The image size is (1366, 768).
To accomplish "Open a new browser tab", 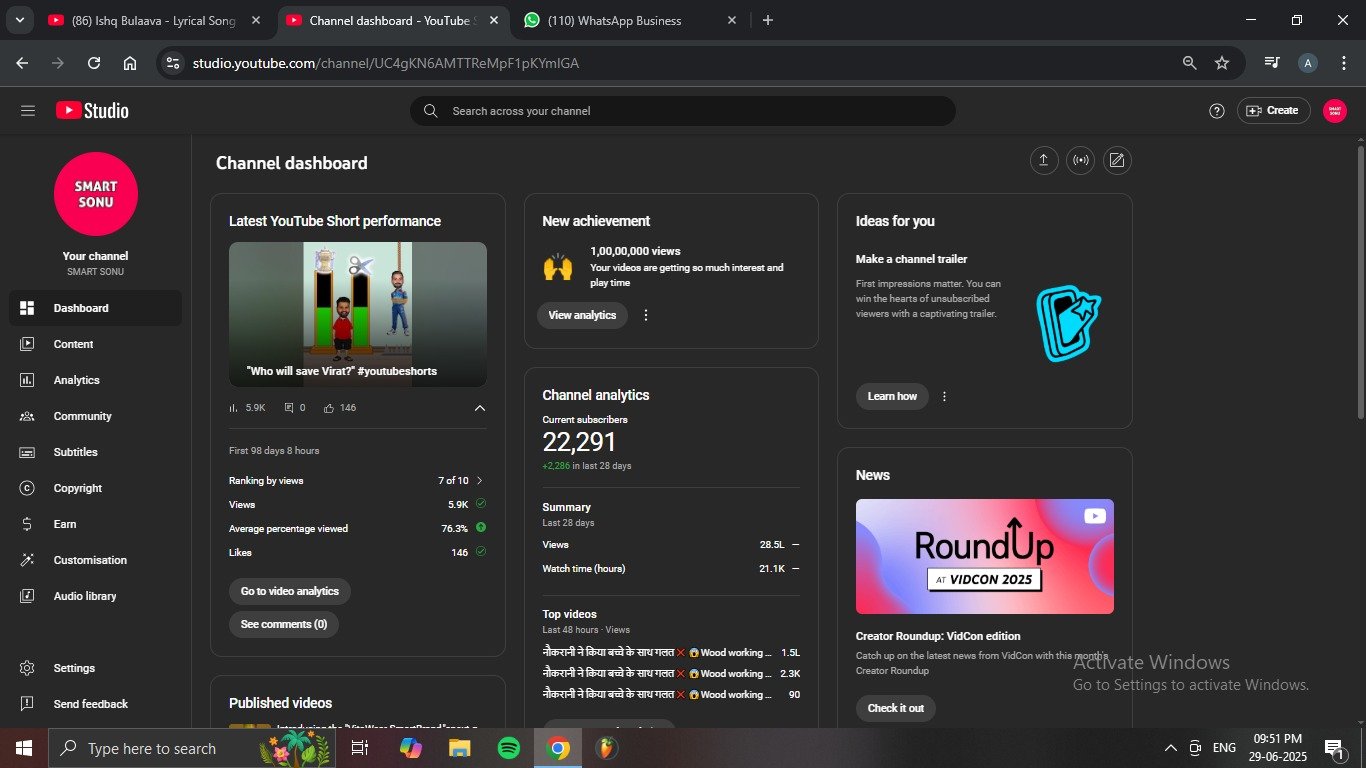I will point(768,20).
